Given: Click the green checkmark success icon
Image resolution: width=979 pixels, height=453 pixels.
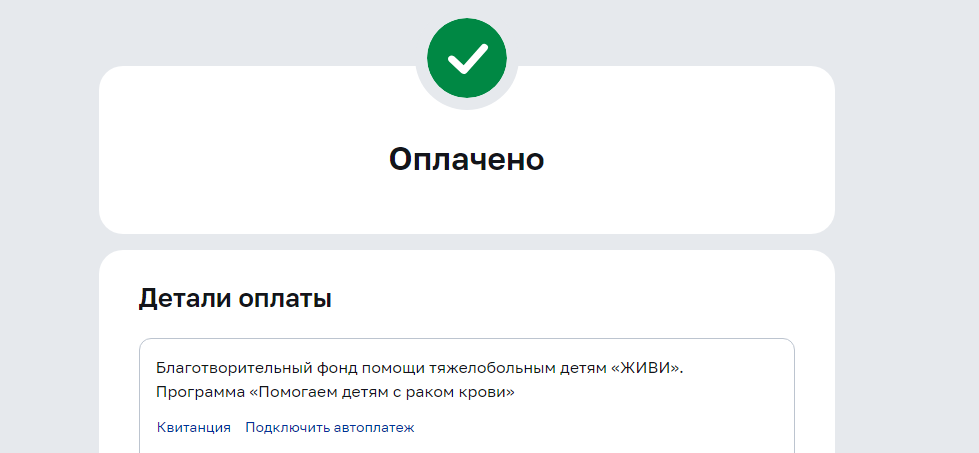Looking at the screenshot, I should point(466,58).
